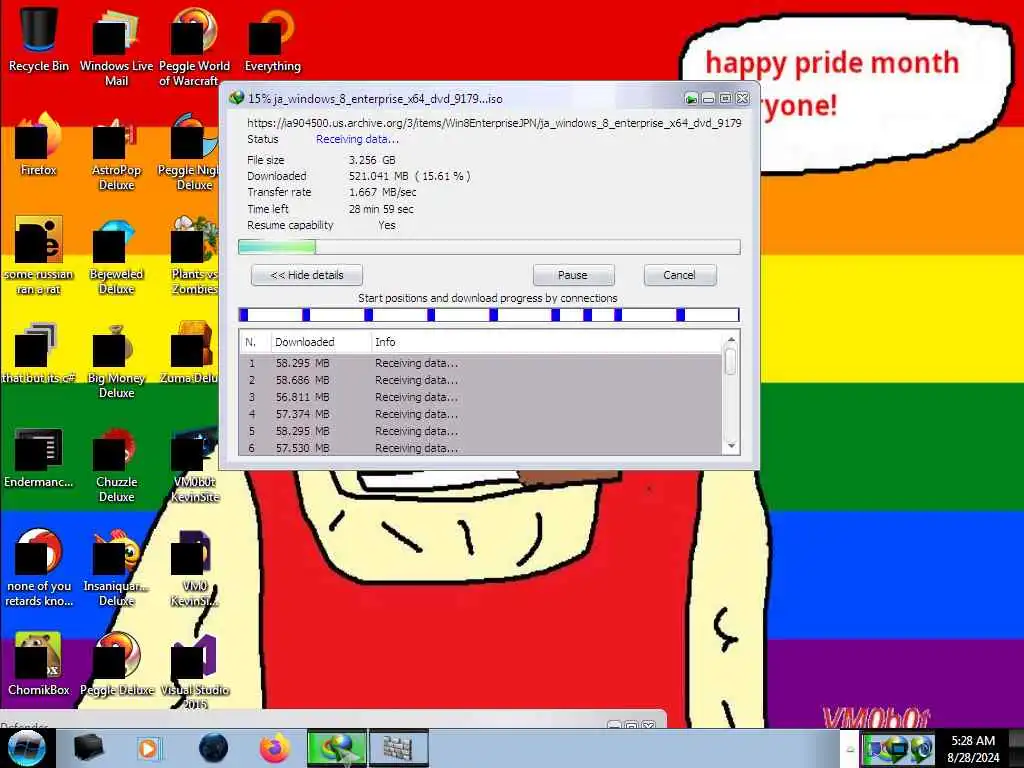The height and width of the screenshot is (768, 1024).
Task: Open Windows Live Mail desktop icon
Action: (x=116, y=46)
